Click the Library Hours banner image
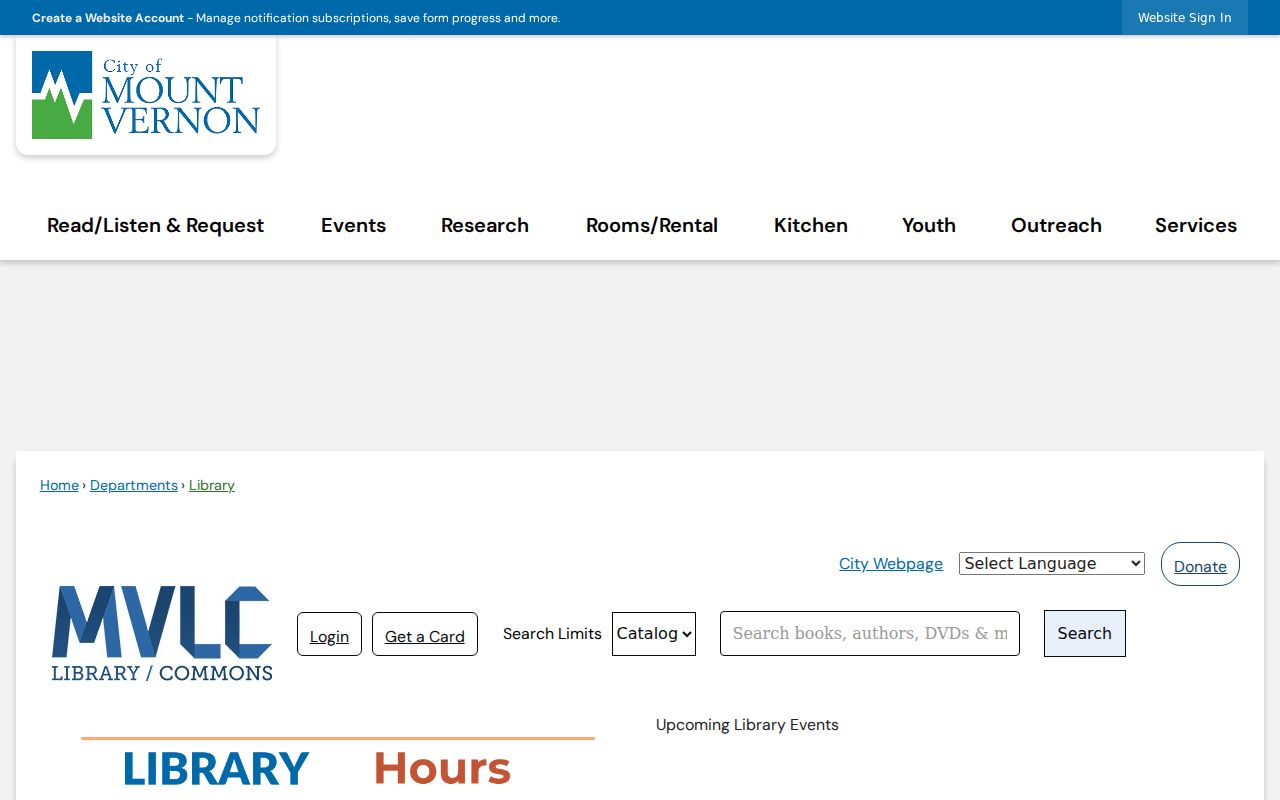Screen dimensions: 1280x800 338,767
